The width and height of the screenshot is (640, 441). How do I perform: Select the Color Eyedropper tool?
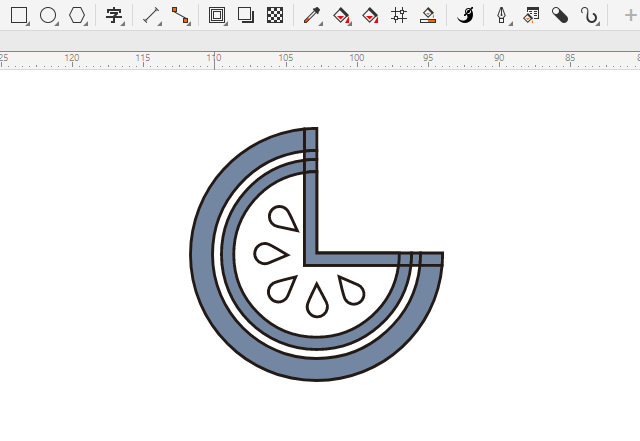pos(312,16)
